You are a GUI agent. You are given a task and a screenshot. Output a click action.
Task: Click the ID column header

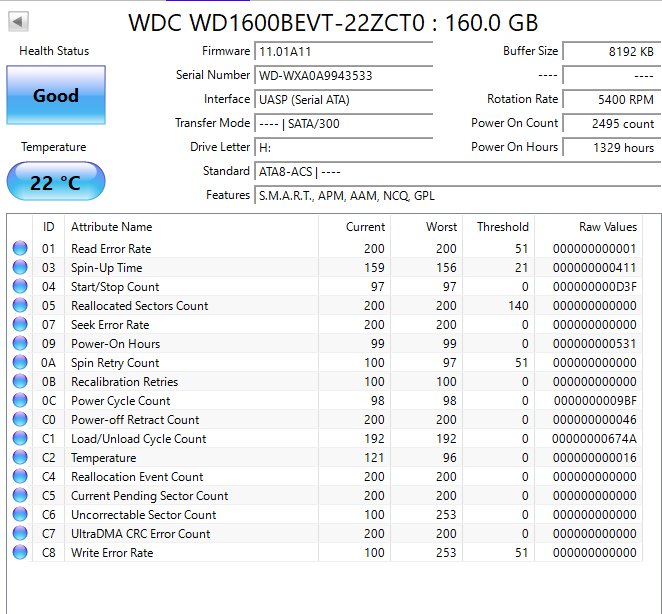pos(49,227)
